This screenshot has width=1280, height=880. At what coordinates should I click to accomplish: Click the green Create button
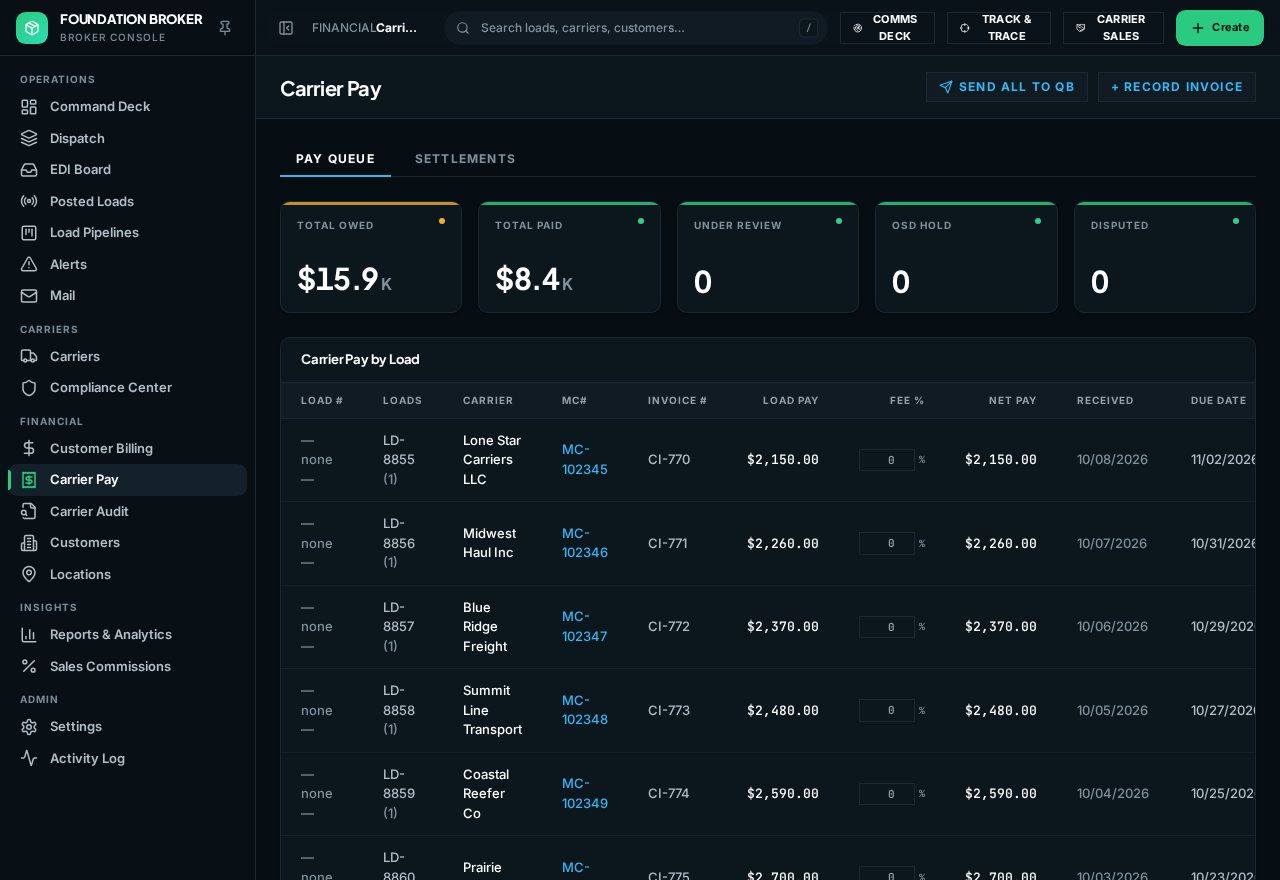coord(1219,28)
